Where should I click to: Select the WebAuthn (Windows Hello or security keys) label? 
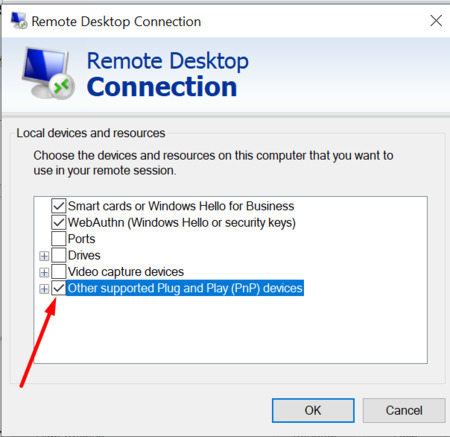point(182,222)
